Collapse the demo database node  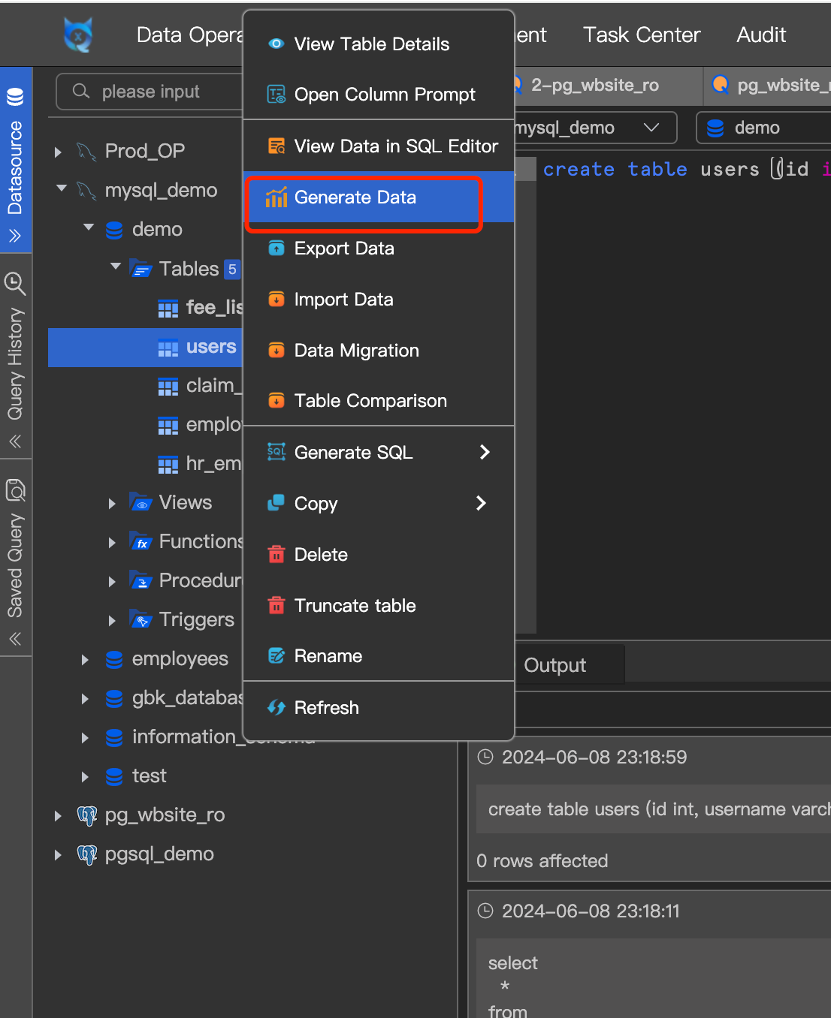89,228
